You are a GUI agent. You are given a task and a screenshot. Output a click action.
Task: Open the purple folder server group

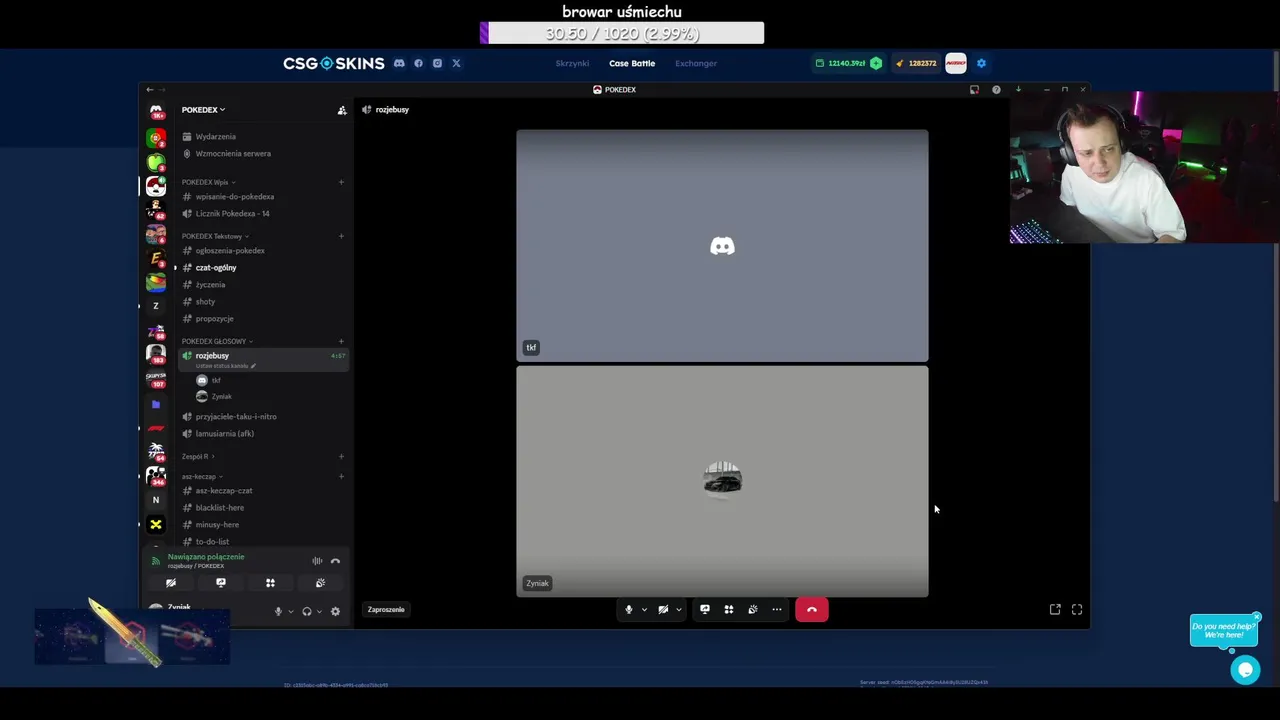point(156,404)
